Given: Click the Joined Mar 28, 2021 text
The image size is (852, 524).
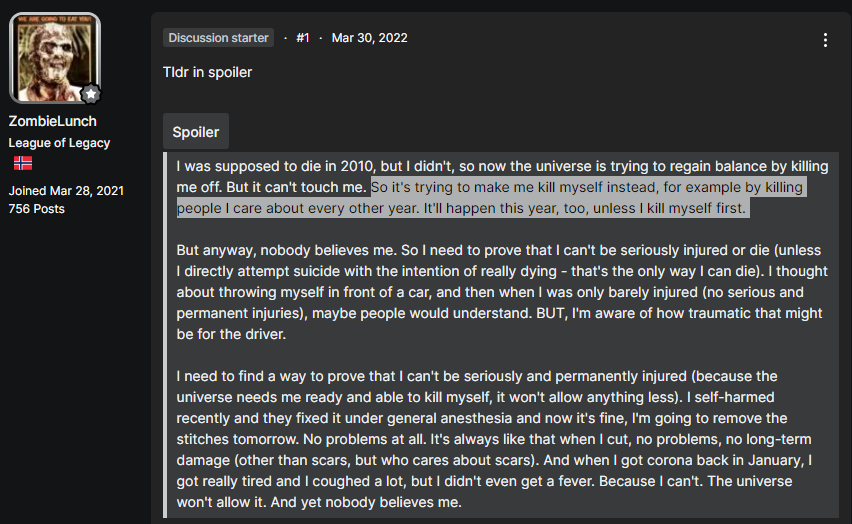Looking at the screenshot, I should coord(66,191).
